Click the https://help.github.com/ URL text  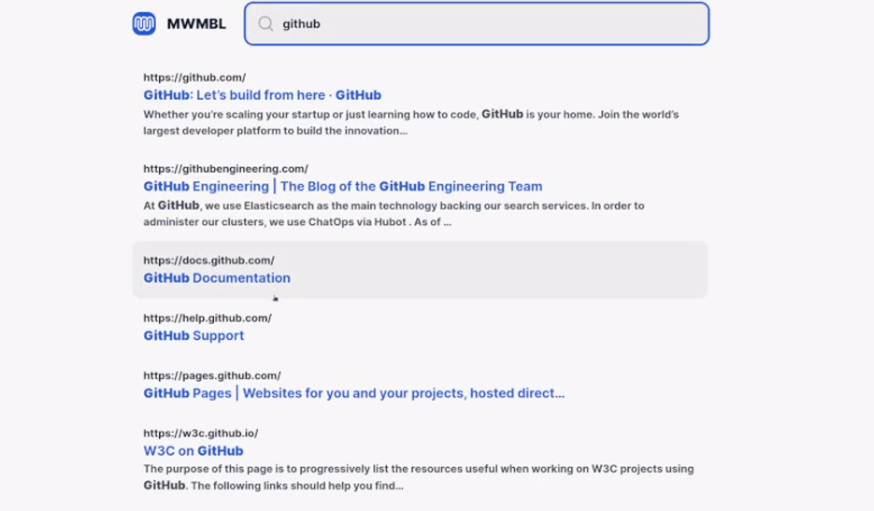[207, 318]
